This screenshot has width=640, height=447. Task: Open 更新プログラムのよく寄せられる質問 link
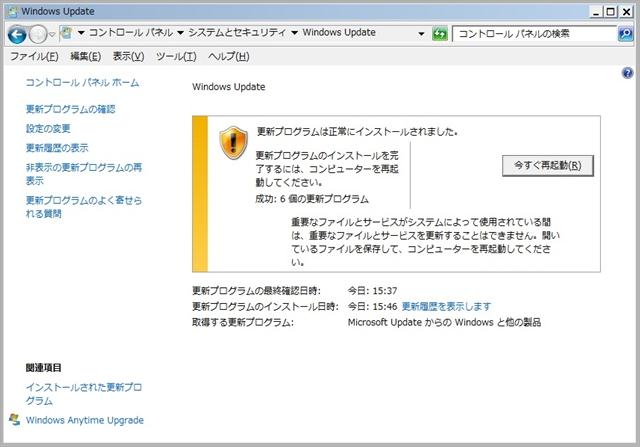click(84, 207)
